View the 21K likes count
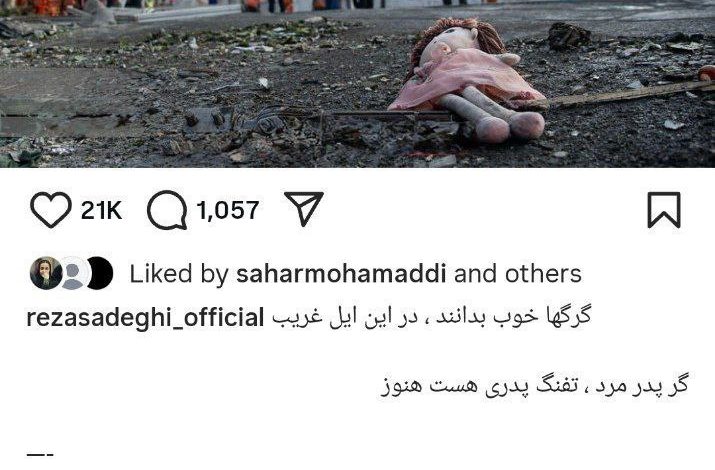715x470 pixels. click(101, 211)
